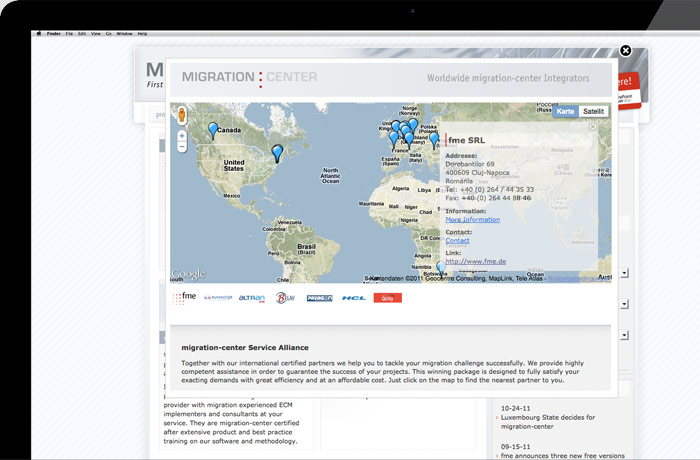Image resolution: width=700 pixels, height=460 pixels.
Task: Click the HCL partner logo
Action: tap(354, 298)
